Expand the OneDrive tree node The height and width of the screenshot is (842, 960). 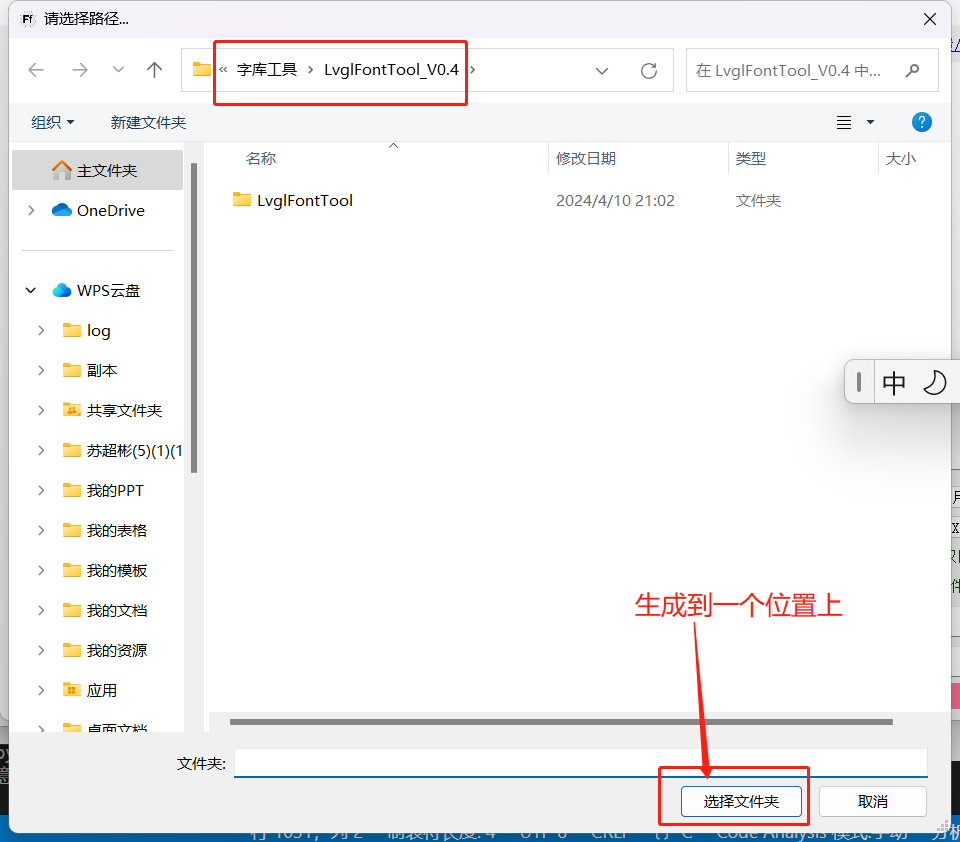pyautogui.click(x=31, y=210)
